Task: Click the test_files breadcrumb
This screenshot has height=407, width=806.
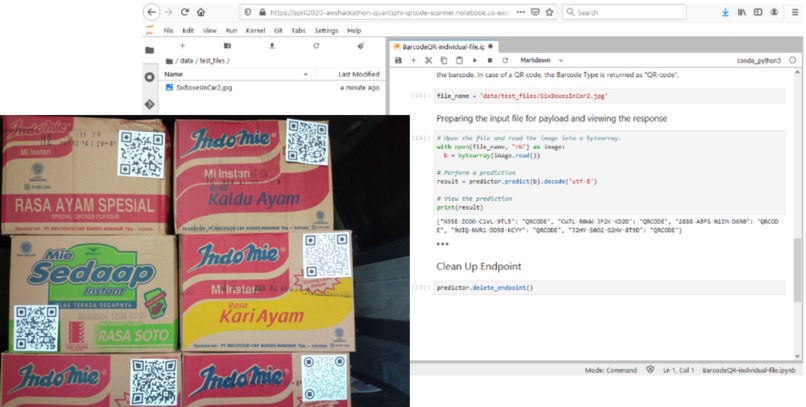Action: [212, 61]
